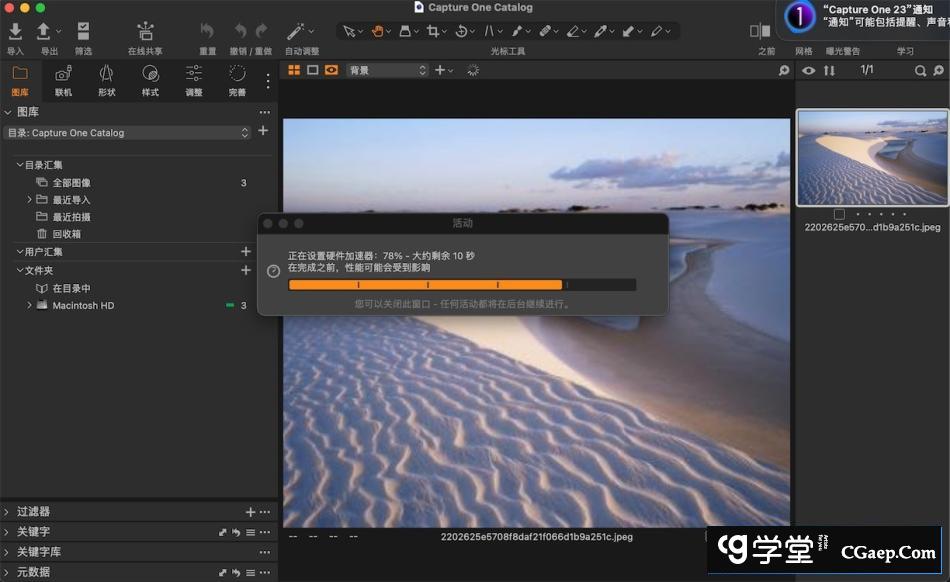Select the sand dune thumbnail in browser

click(x=872, y=157)
